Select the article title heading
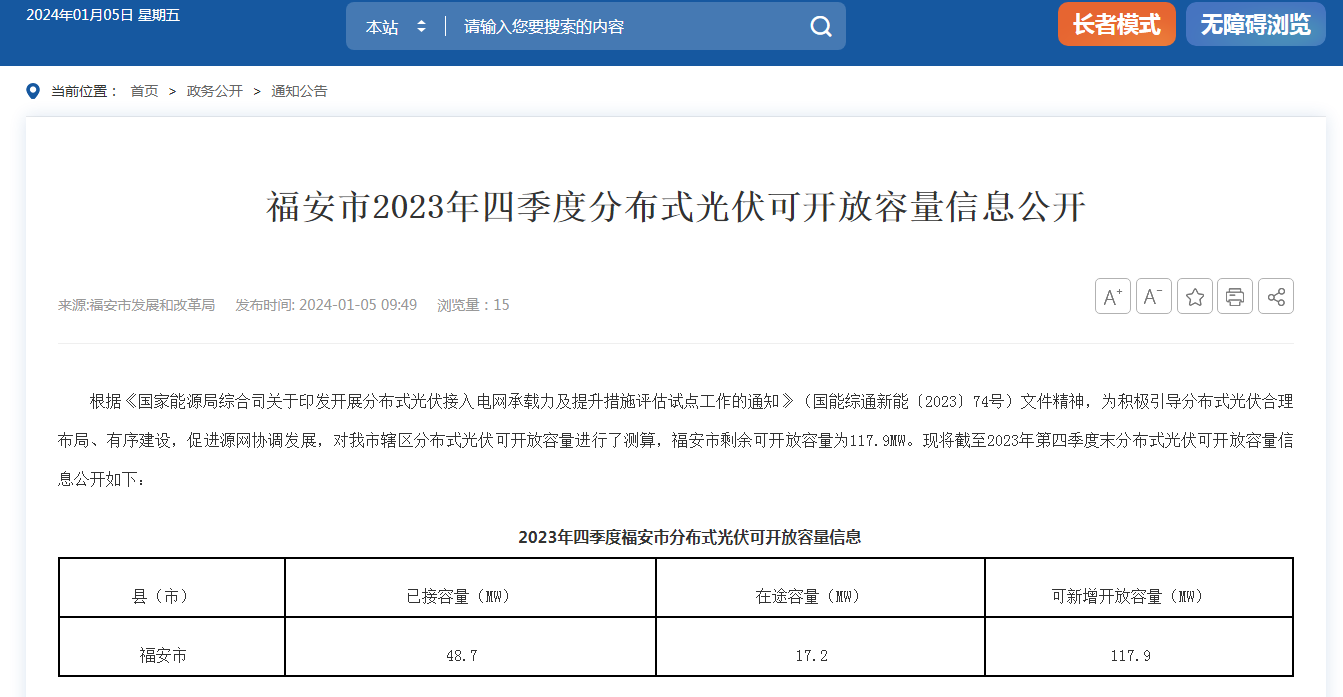Image resolution: width=1343 pixels, height=697 pixels. 676,208
